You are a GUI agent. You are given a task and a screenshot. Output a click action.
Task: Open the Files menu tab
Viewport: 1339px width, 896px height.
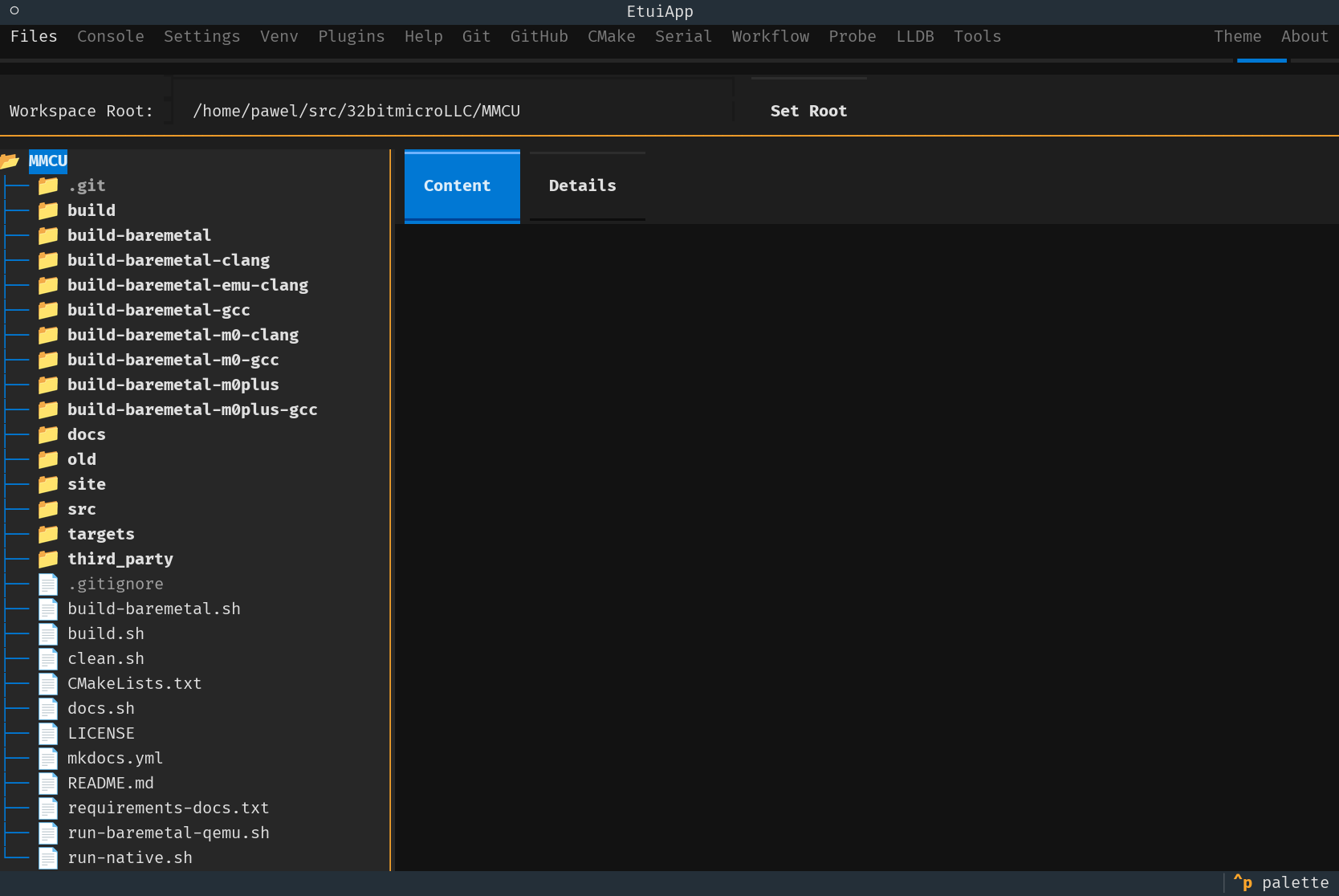click(x=34, y=36)
